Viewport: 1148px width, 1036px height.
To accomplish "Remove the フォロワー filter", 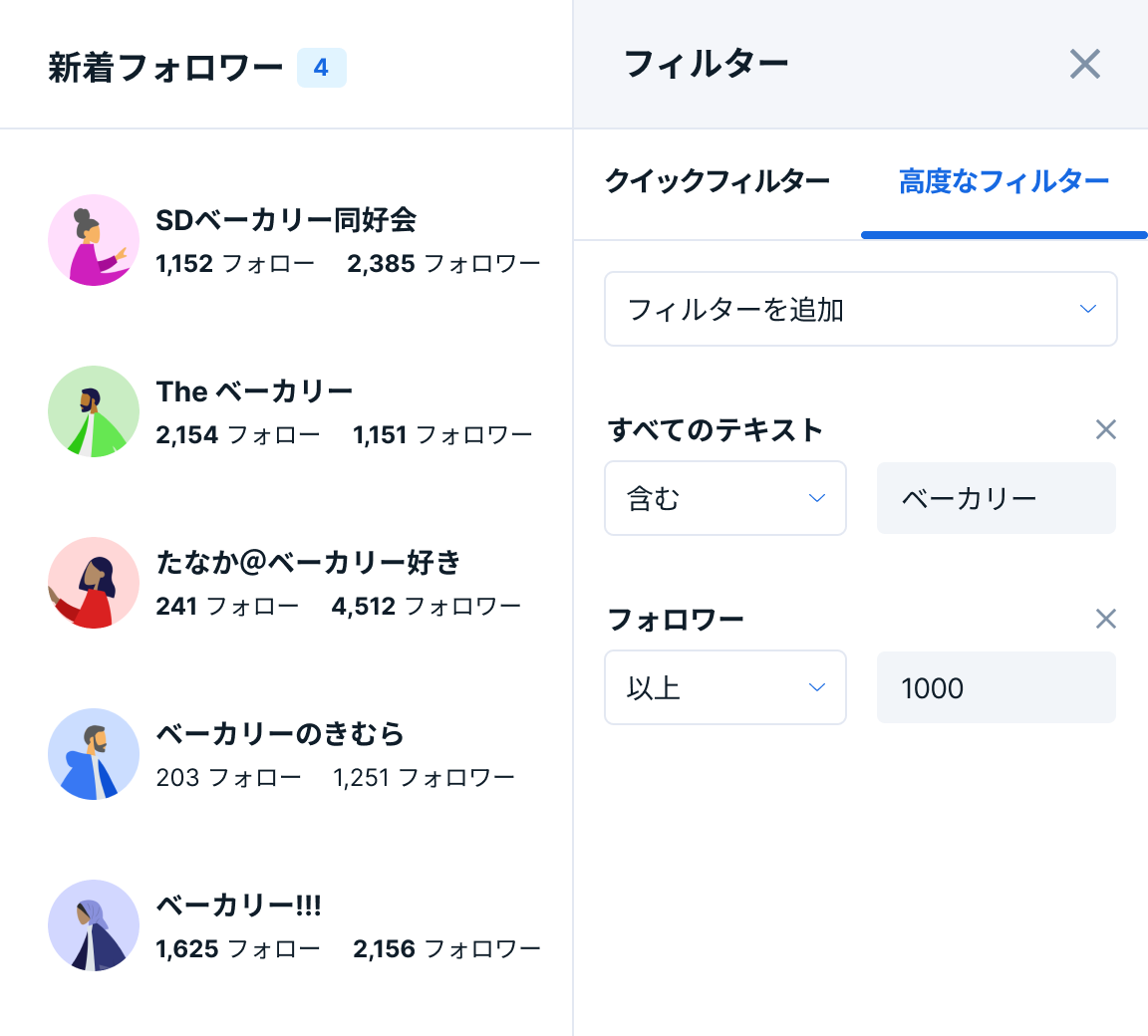I will 1105,620.
